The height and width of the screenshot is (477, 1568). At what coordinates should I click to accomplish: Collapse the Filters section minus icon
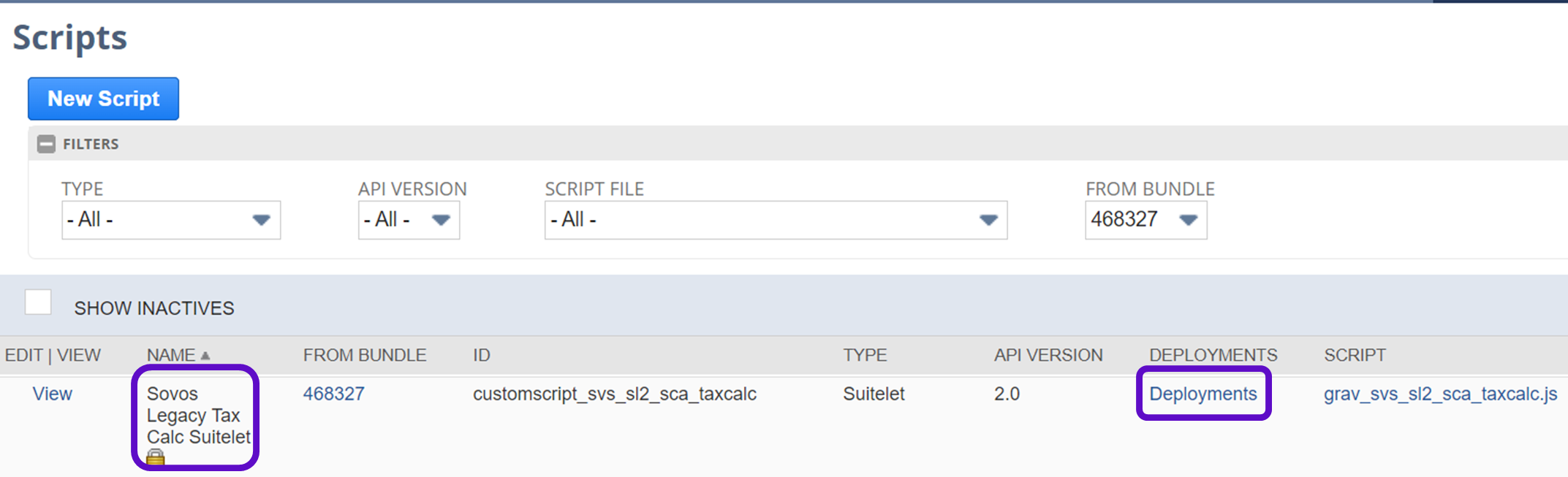tap(46, 144)
